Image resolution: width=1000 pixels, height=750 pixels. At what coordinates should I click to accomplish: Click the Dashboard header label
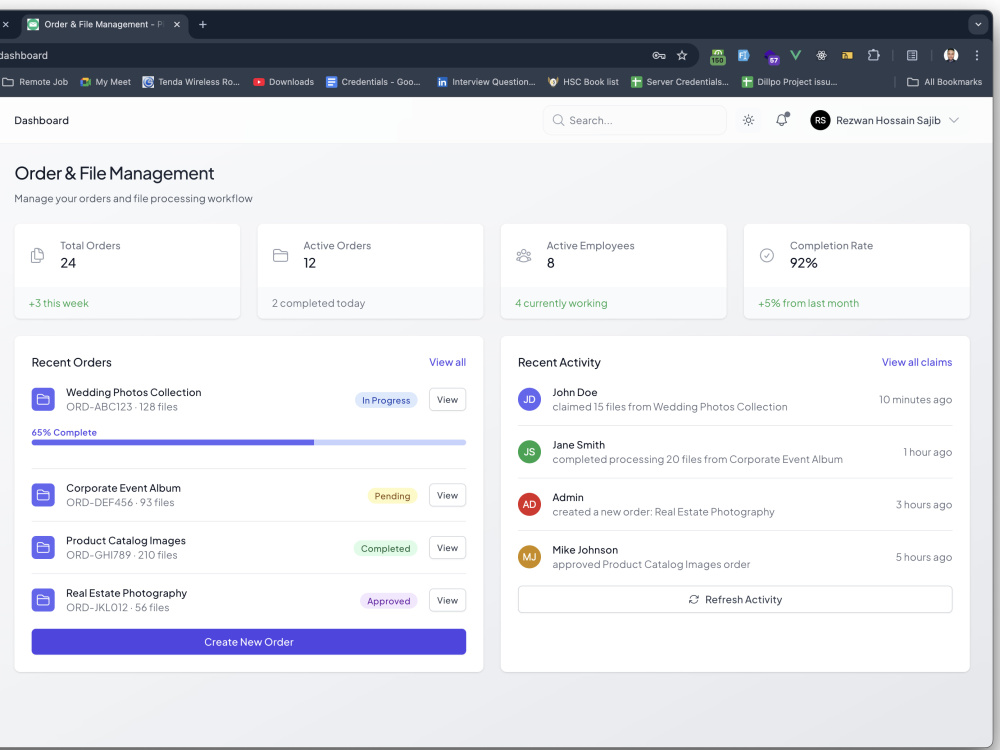point(41,120)
